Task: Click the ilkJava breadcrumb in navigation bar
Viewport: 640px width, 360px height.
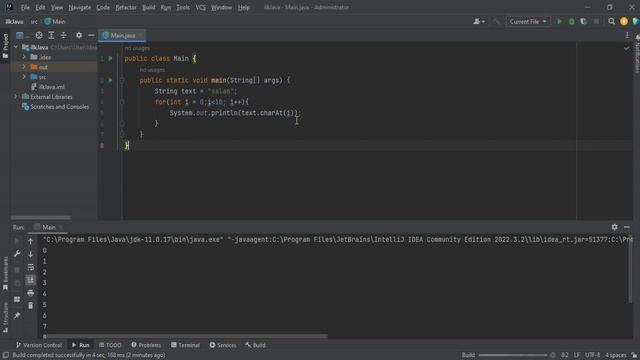Action: click(14, 22)
